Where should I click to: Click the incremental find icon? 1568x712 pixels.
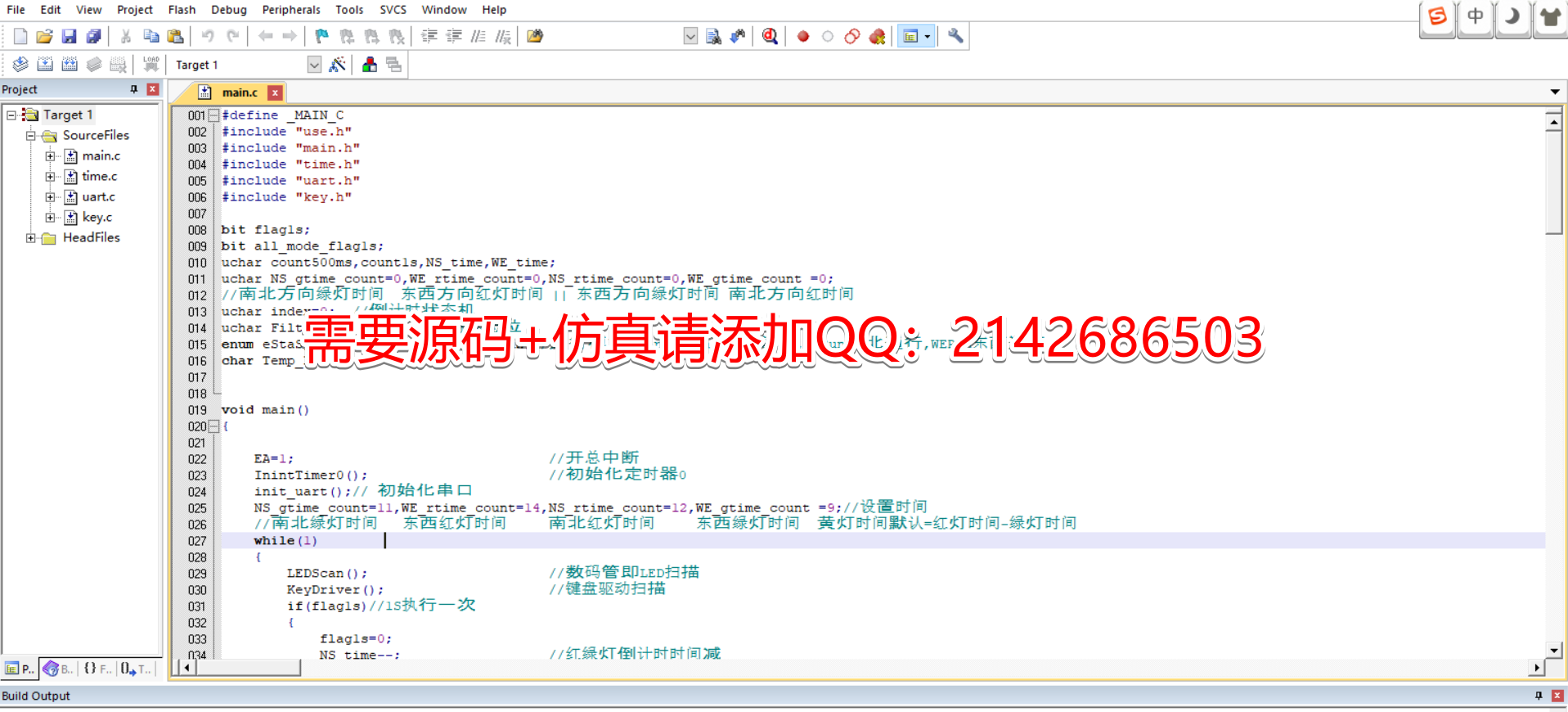tap(738, 36)
